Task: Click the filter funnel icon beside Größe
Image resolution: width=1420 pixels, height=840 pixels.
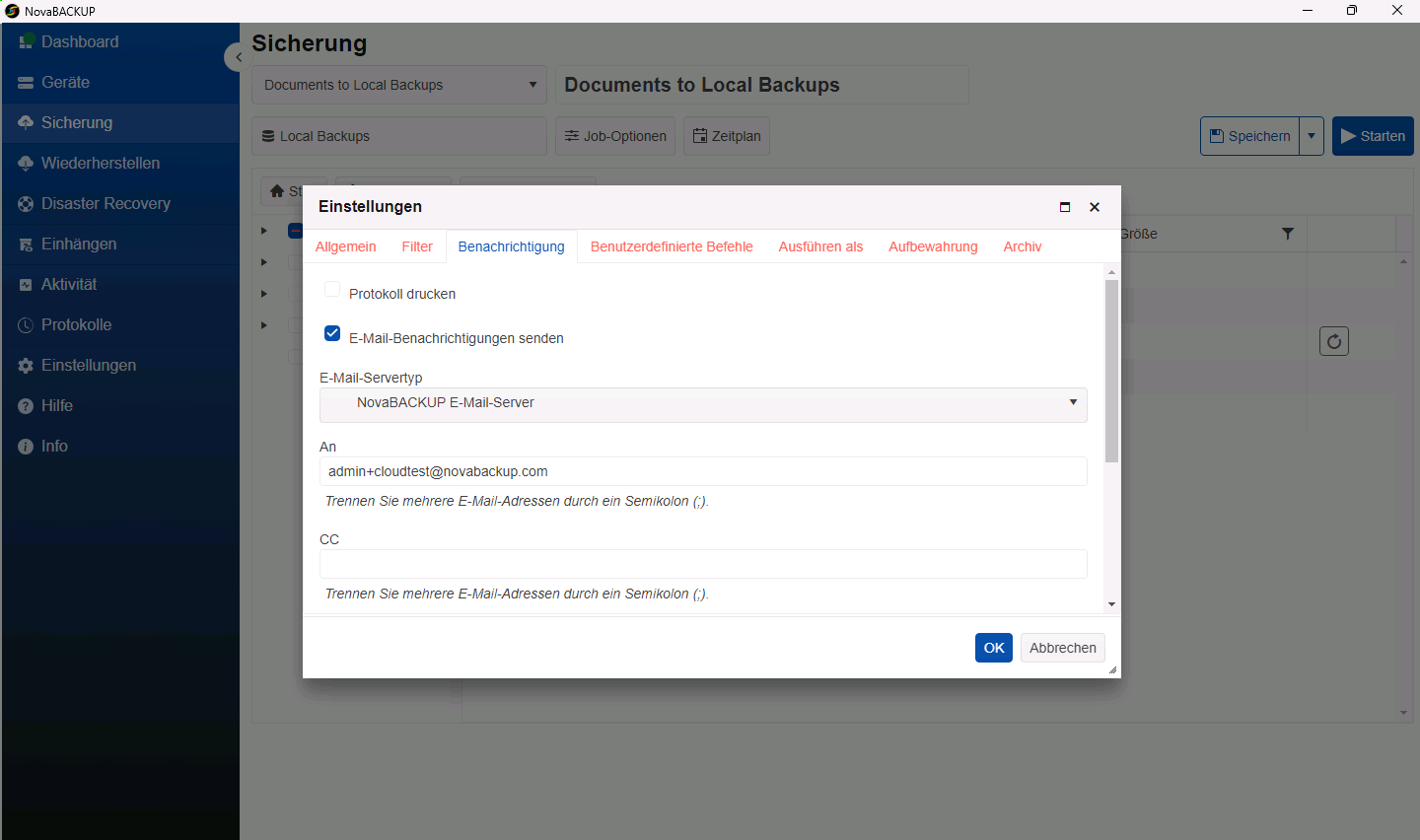Action: 1287,234
